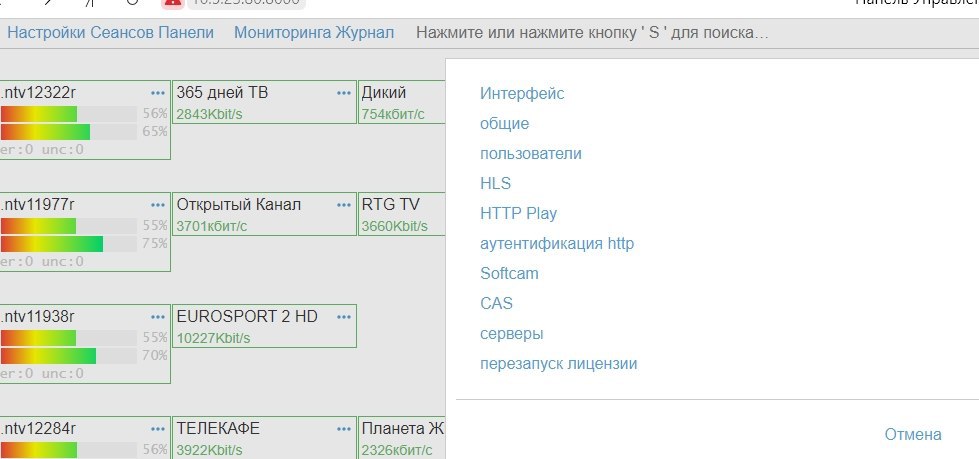Image resolution: width=979 pixels, height=459 pixels.
Task: Open options menu for ТЕЛЕКАФЕ
Action: (x=343, y=429)
